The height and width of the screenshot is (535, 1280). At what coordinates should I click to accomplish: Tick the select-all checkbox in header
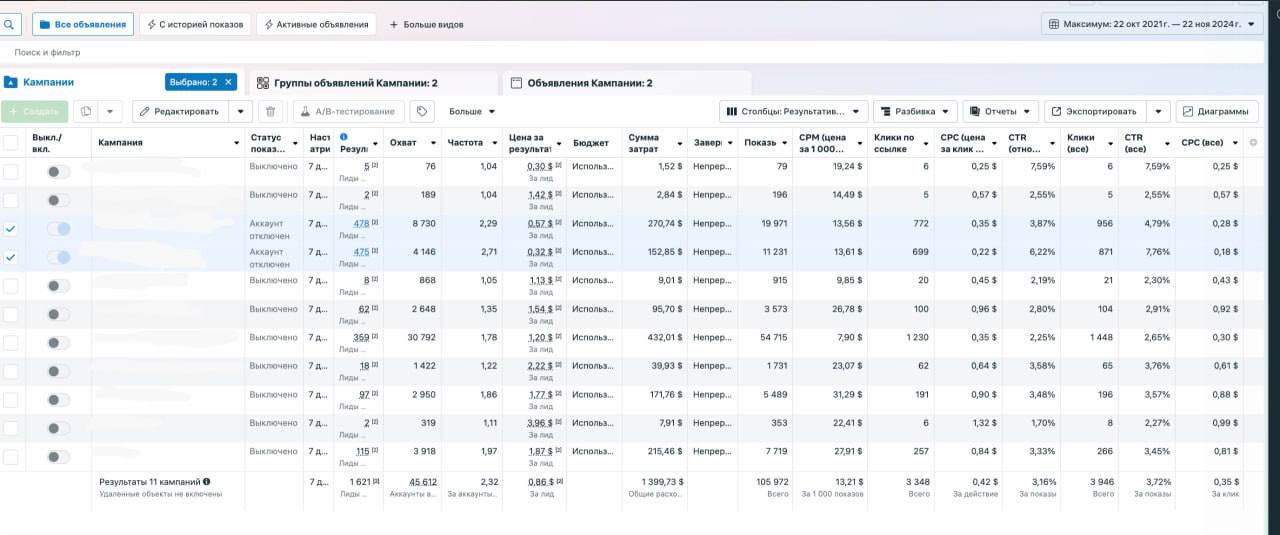(x=10, y=143)
